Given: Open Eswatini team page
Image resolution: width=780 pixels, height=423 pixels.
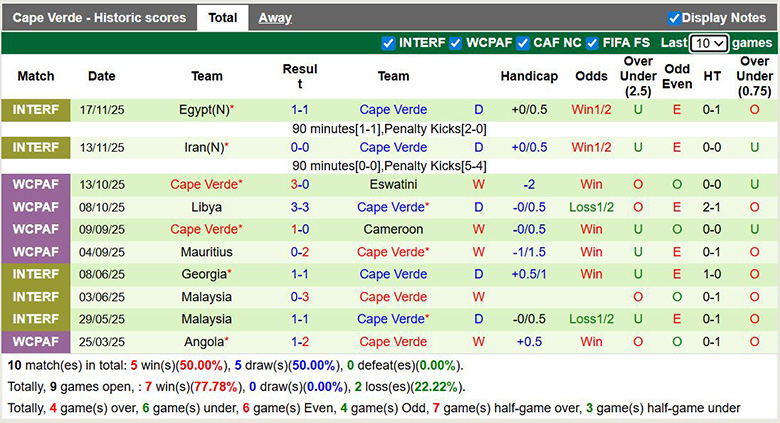Looking at the screenshot, I should pos(393,185).
